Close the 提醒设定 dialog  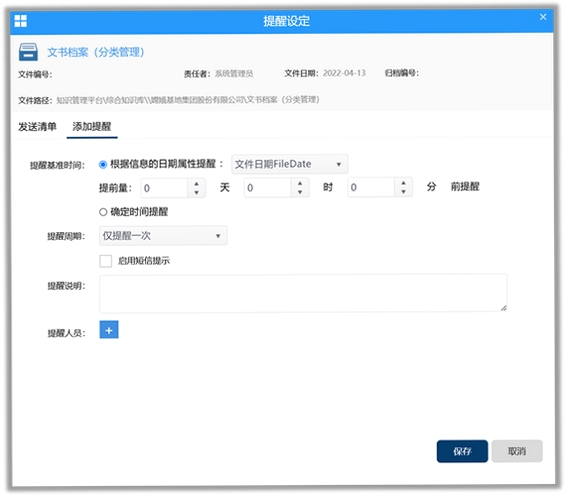pyautogui.click(x=543, y=17)
